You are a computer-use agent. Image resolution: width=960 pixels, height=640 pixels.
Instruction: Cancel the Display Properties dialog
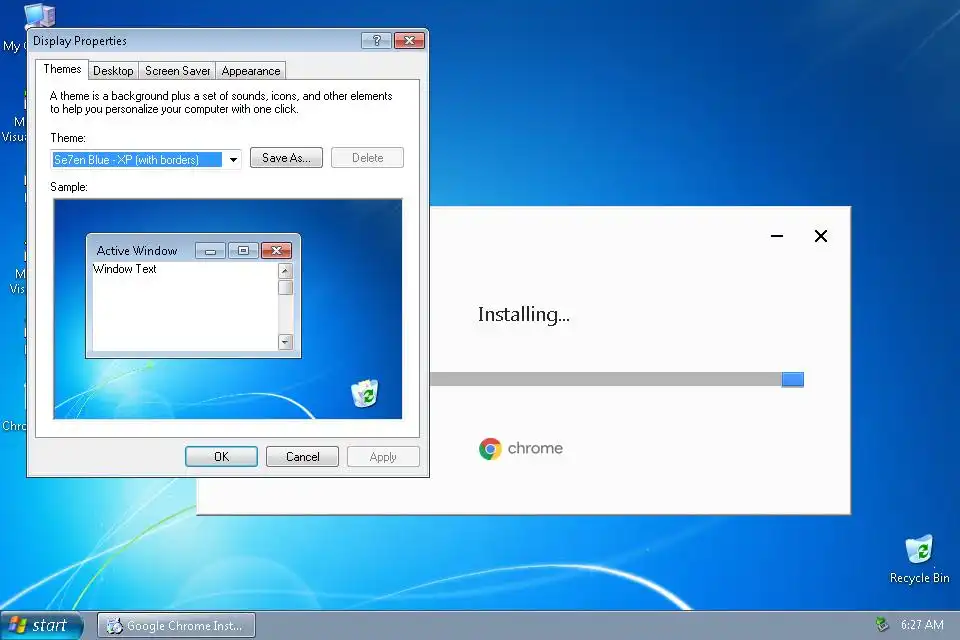302,457
